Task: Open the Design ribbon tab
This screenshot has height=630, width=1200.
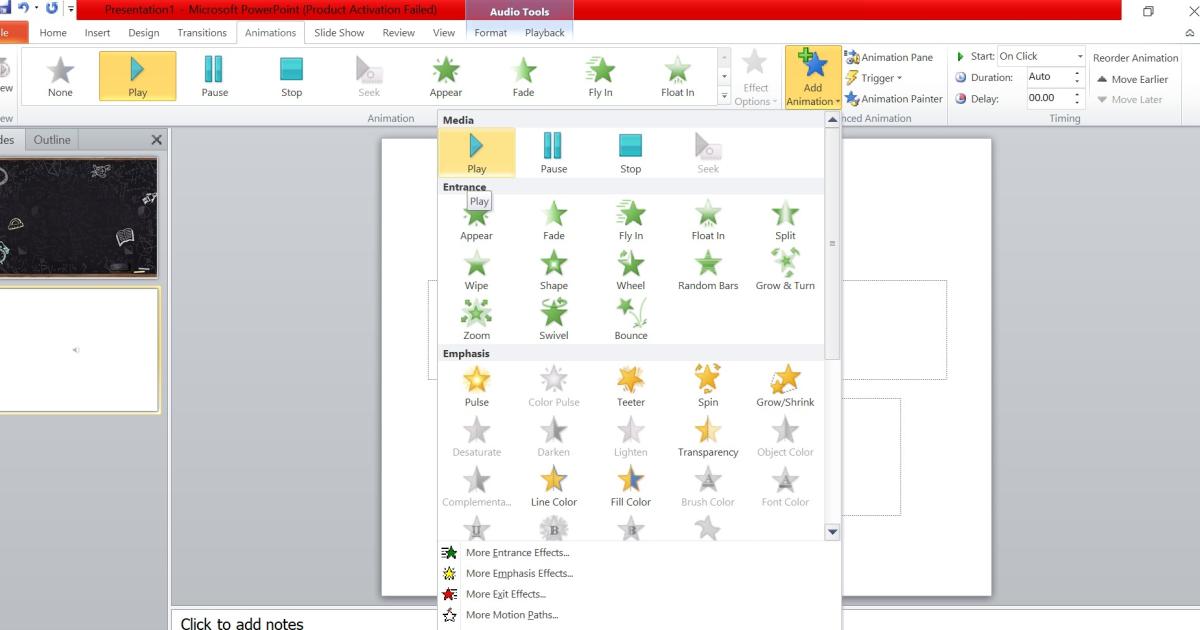Action: click(143, 33)
